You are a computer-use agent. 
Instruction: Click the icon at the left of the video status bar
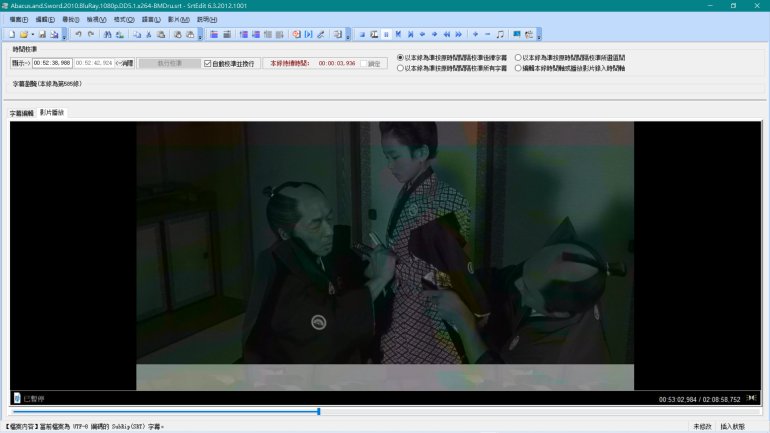tap(17, 398)
